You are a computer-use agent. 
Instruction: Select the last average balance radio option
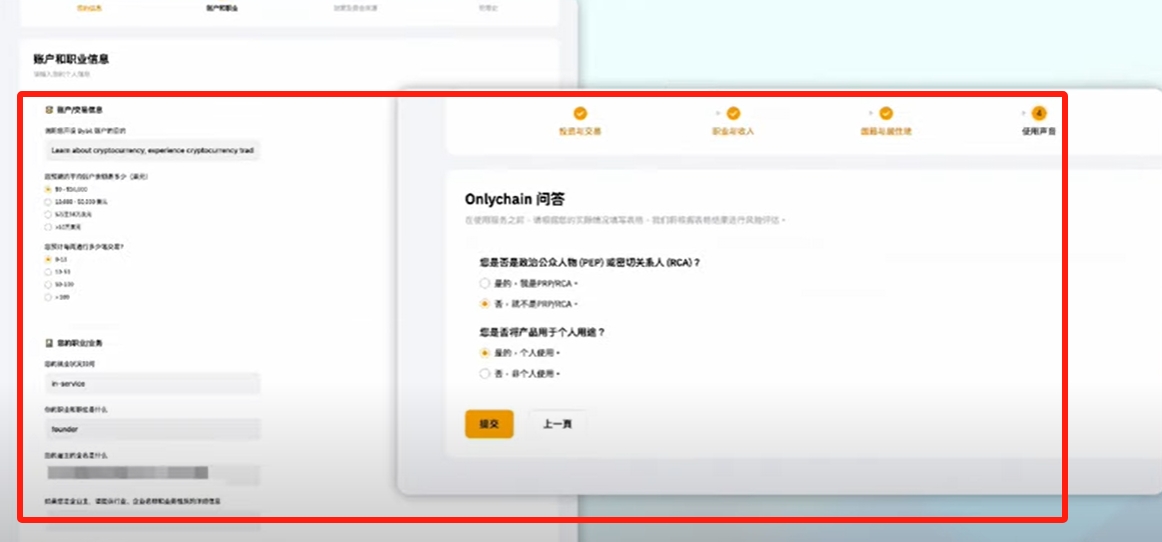[48, 227]
